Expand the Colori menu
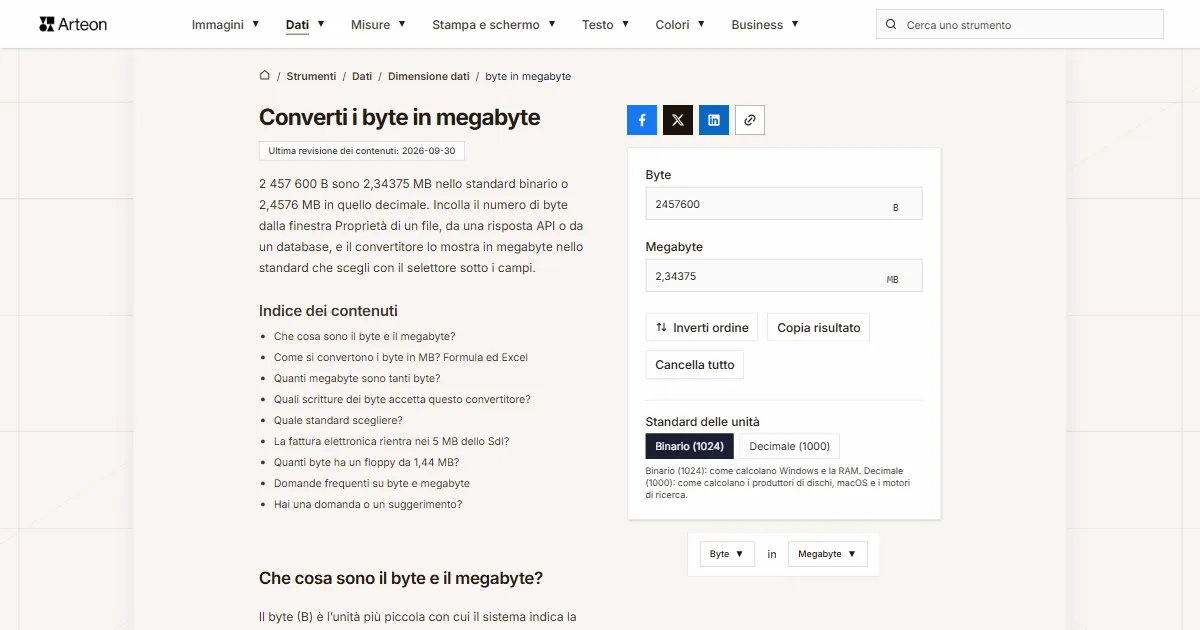Screen dimensions: 1200x630 pyautogui.click(x=680, y=24)
